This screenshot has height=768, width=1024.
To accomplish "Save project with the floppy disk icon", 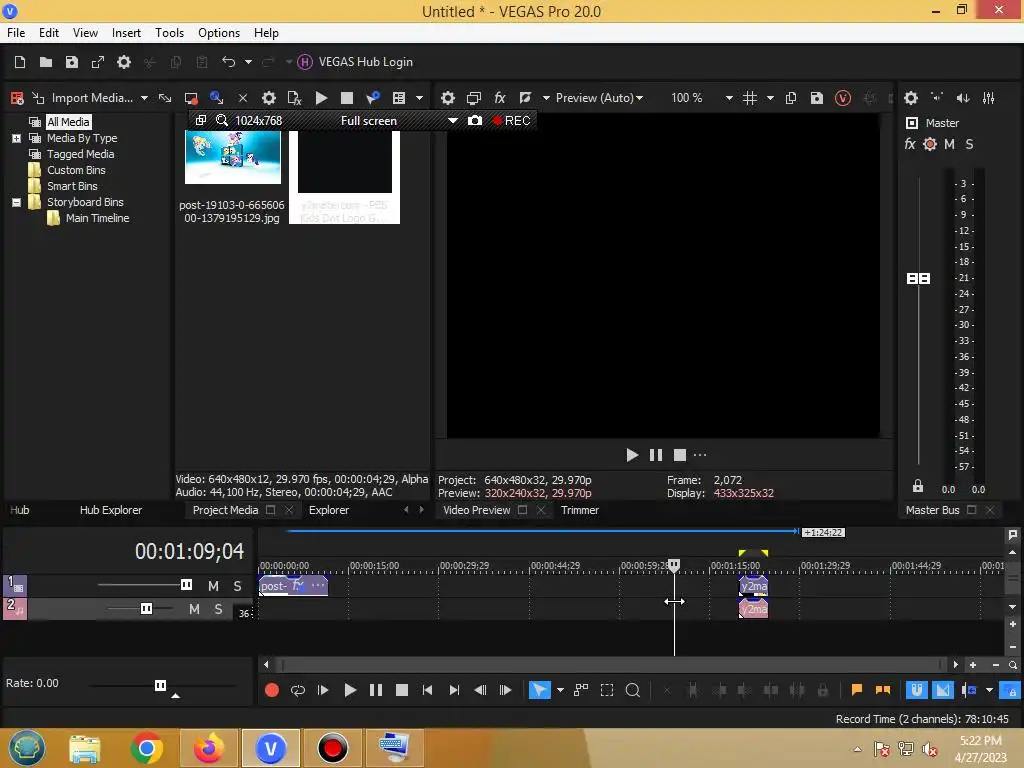I will 72,62.
